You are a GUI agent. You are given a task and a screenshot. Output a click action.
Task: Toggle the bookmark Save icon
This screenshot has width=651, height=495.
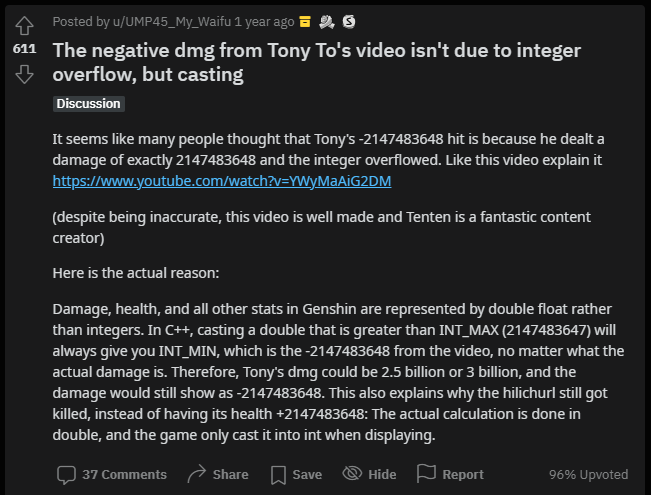point(278,475)
